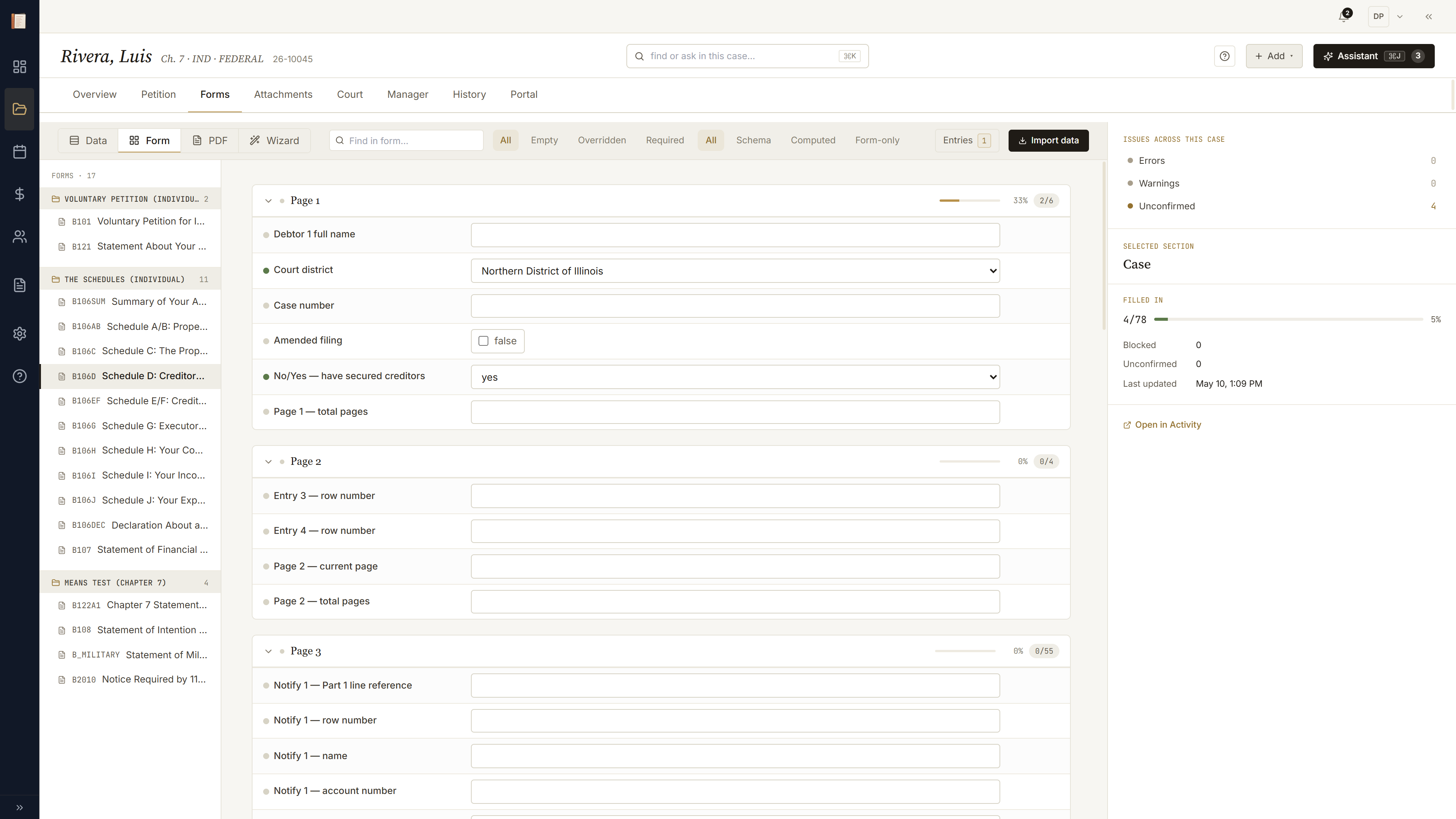The image size is (1456, 819).
Task: Switch to History tab
Action: pyautogui.click(x=469, y=94)
